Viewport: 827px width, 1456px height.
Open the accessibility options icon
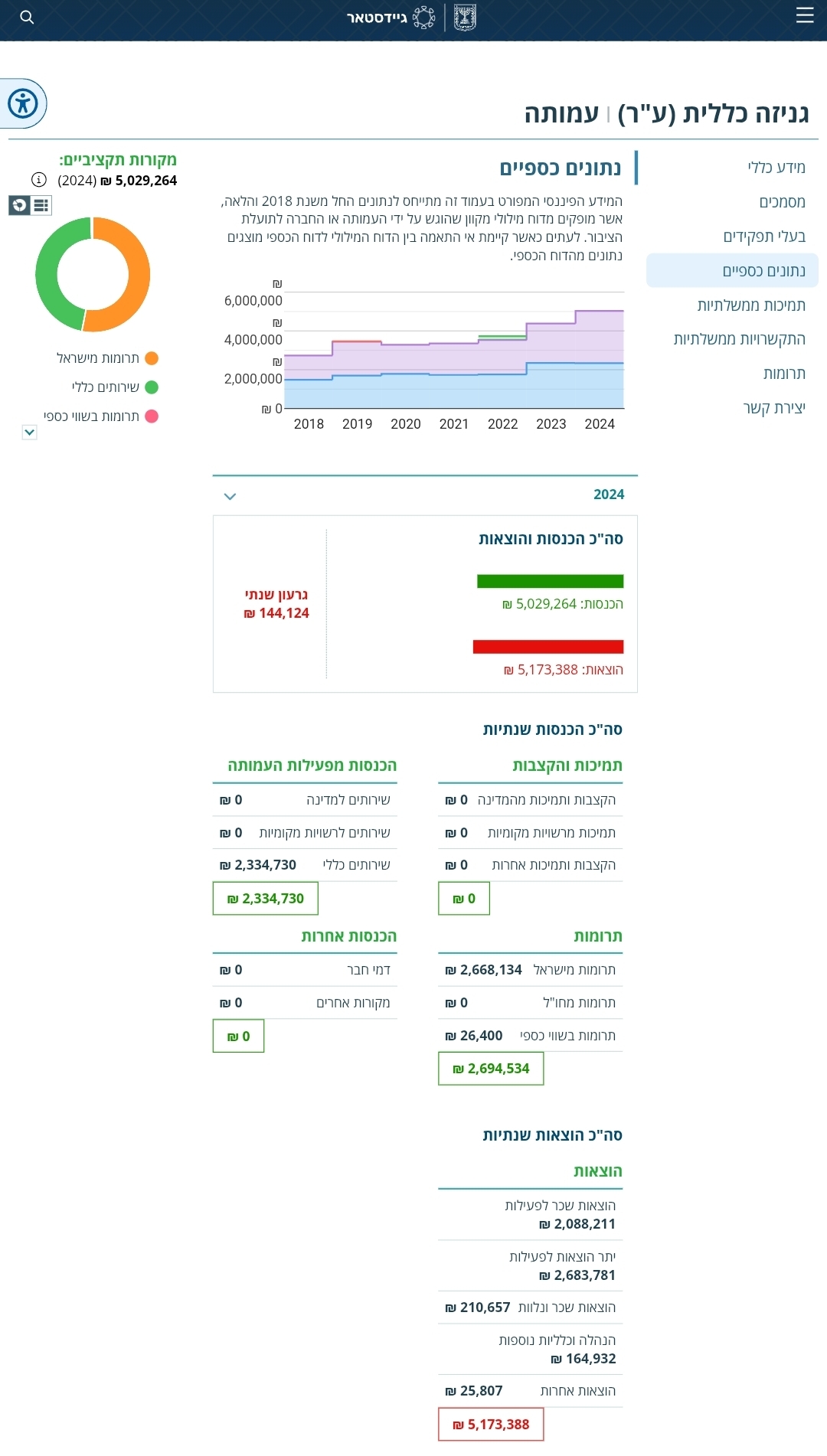coord(23,103)
